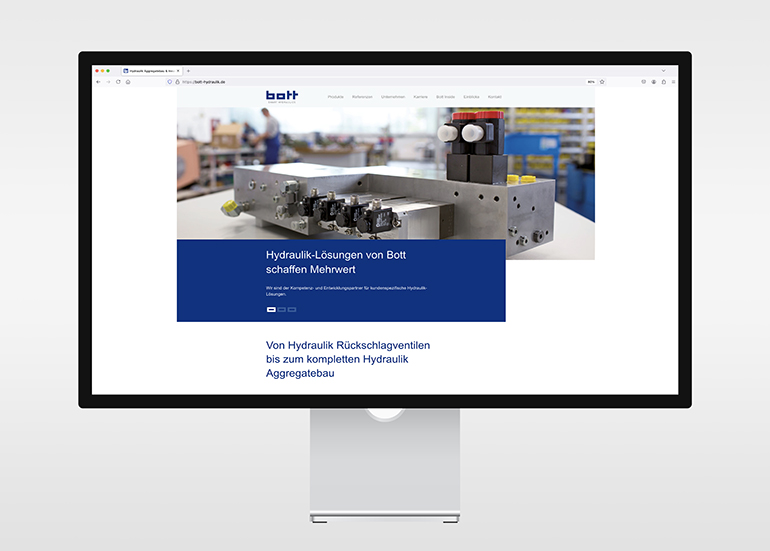
Task: Click 'Hydraulik-Lösungen von Bott schaffen Mehrwert' headline
Action: tap(336, 262)
